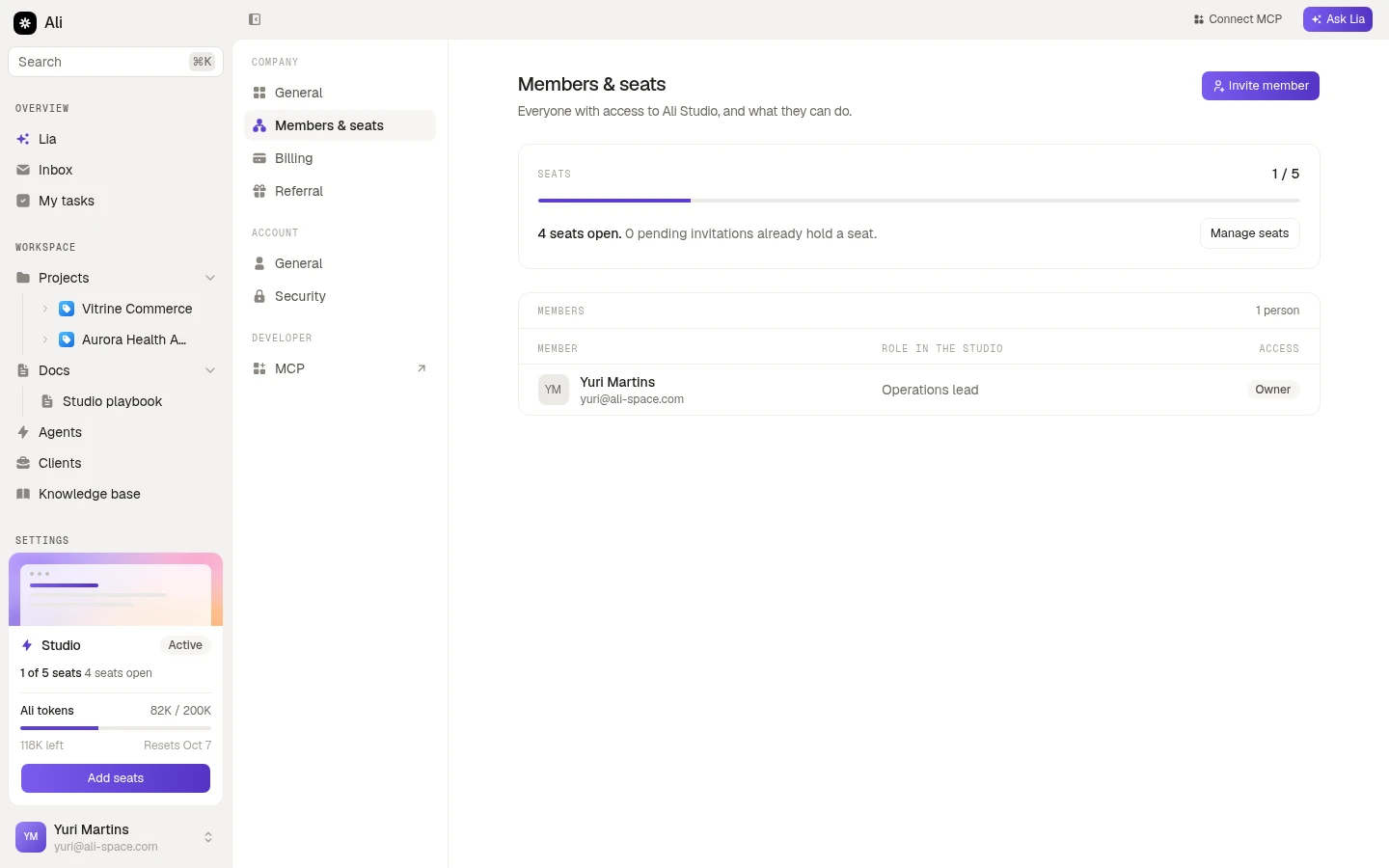Collapse the Projects section chevron
1389x868 pixels.
(210, 278)
